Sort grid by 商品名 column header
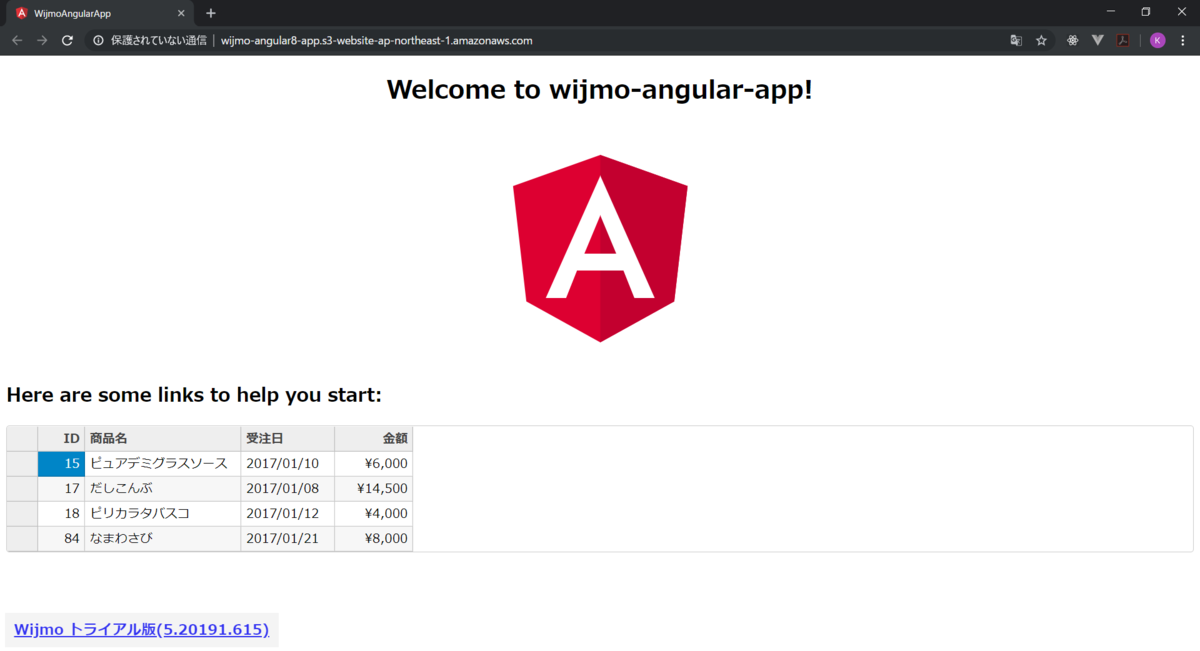The image size is (1200, 651). 163,438
